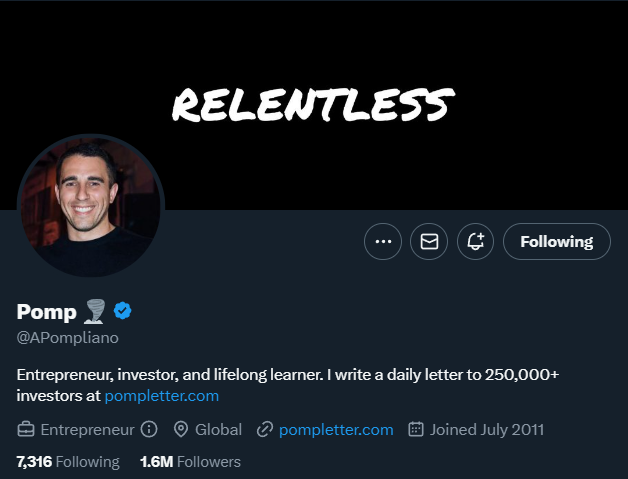This screenshot has width=628, height=479.
Task: Select the @APompliano handle text
Action: click(68, 338)
